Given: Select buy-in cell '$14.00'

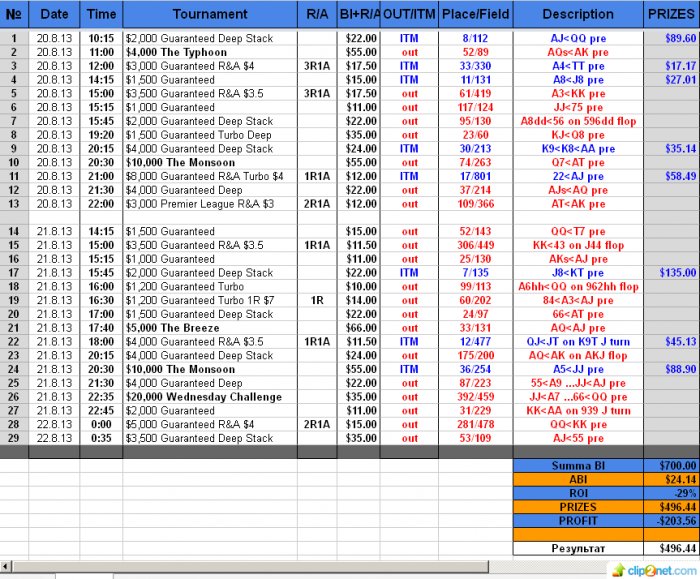Looking at the screenshot, I should point(358,300).
